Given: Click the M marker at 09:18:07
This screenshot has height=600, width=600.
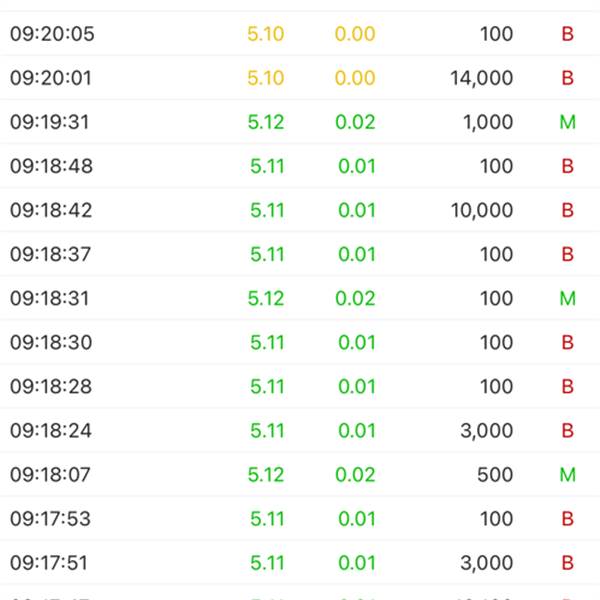Looking at the screenshot, I should [567, 474].
